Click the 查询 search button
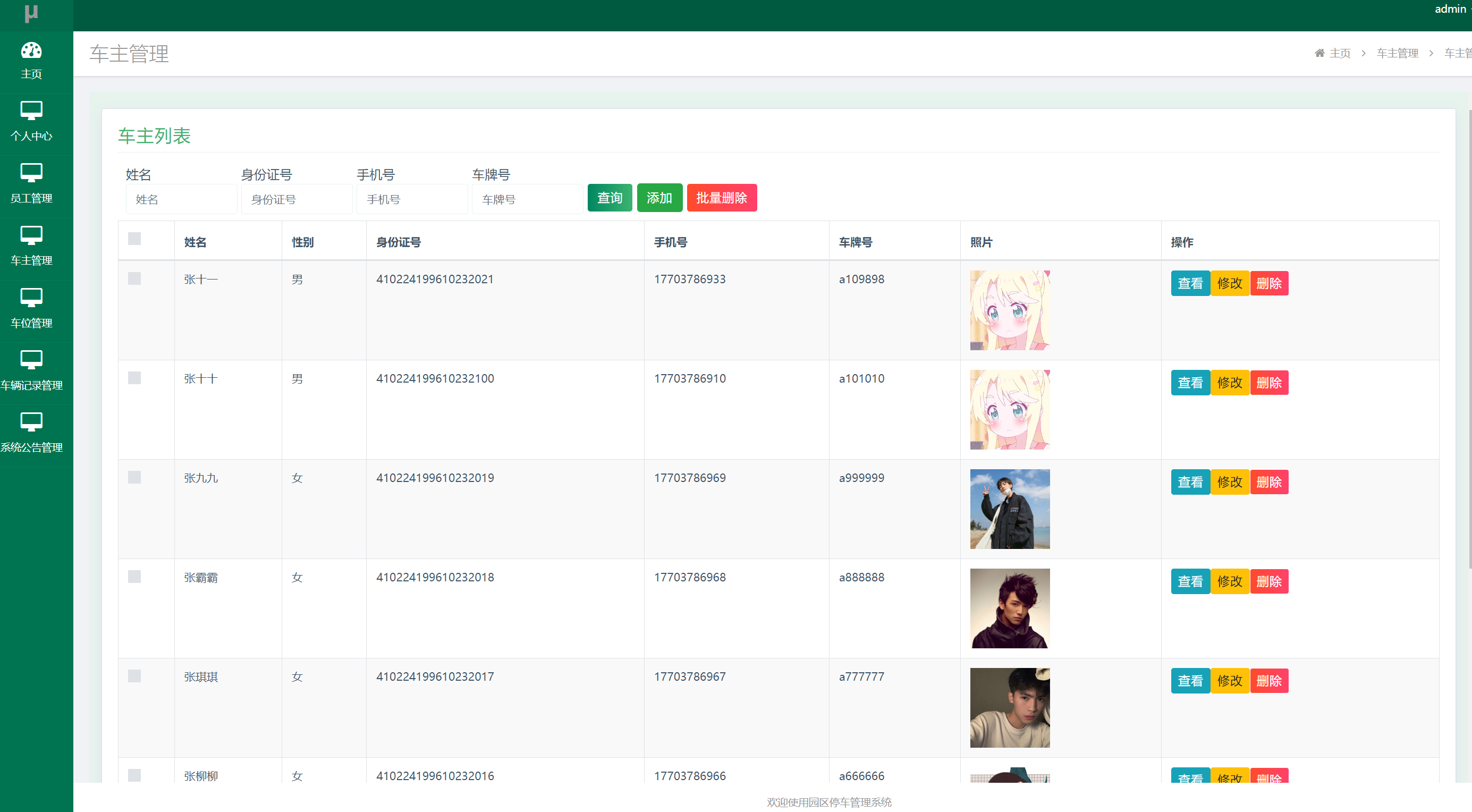The height and width of the screenshot is (812, 1472). (x=610, y=198)
